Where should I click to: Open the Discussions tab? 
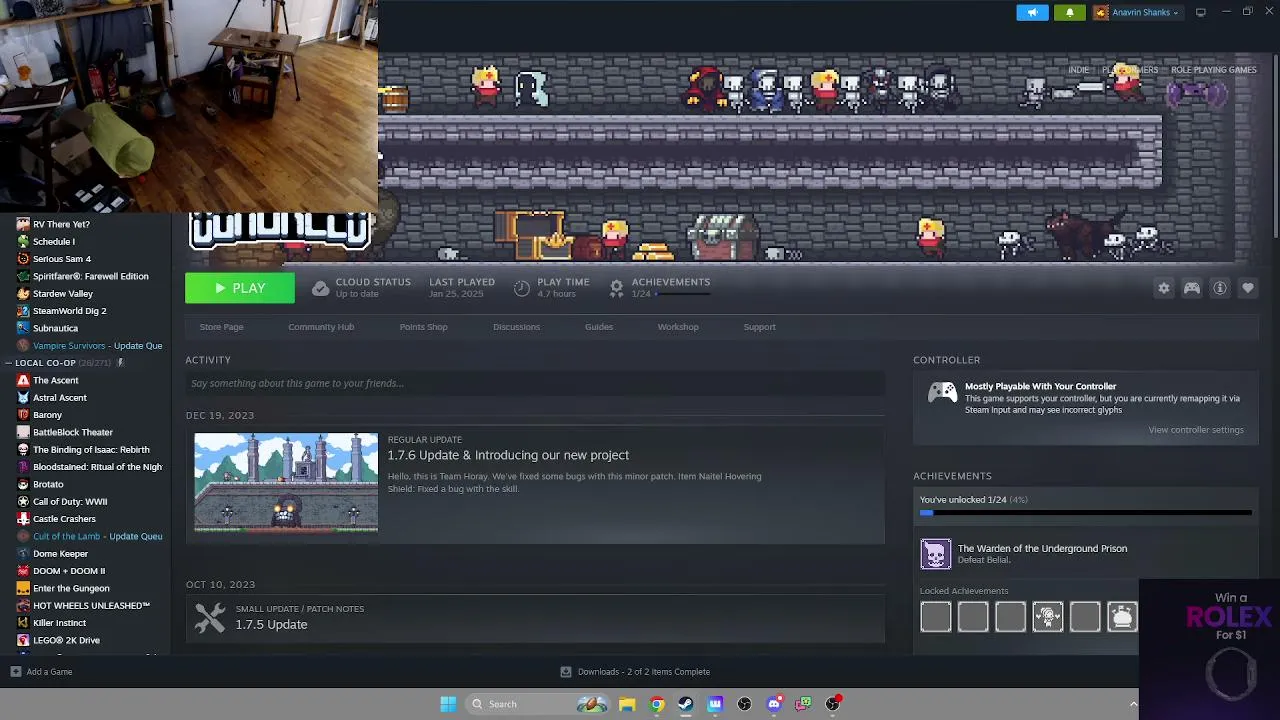pyautogui.click(x=516, y=327)
